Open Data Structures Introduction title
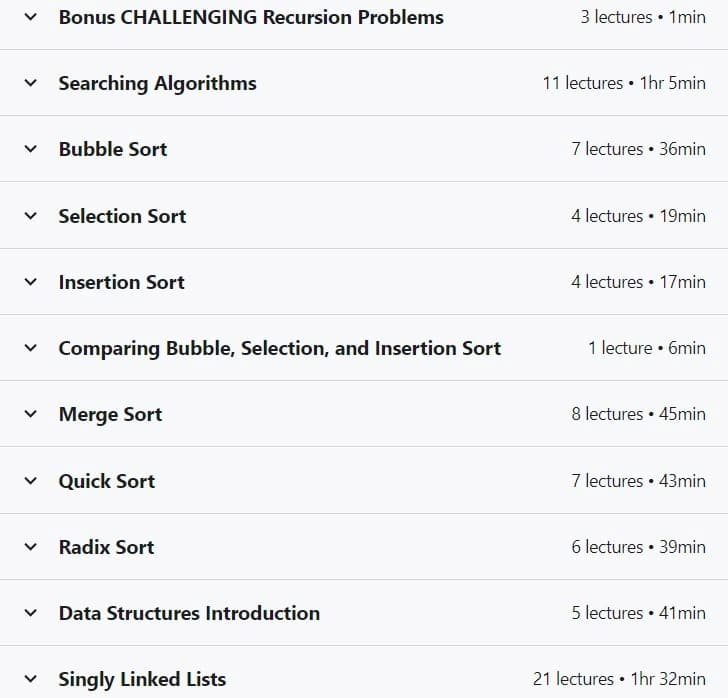 tap(189, 613)
